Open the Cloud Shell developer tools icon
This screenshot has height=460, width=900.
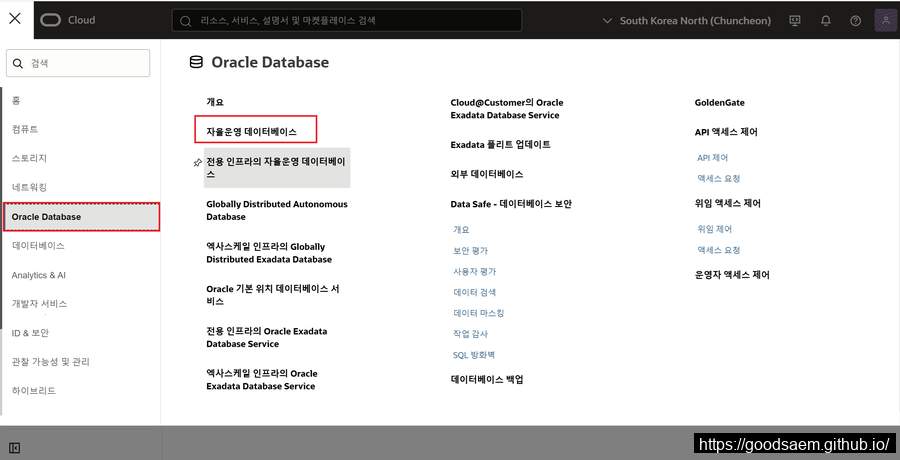795,21
